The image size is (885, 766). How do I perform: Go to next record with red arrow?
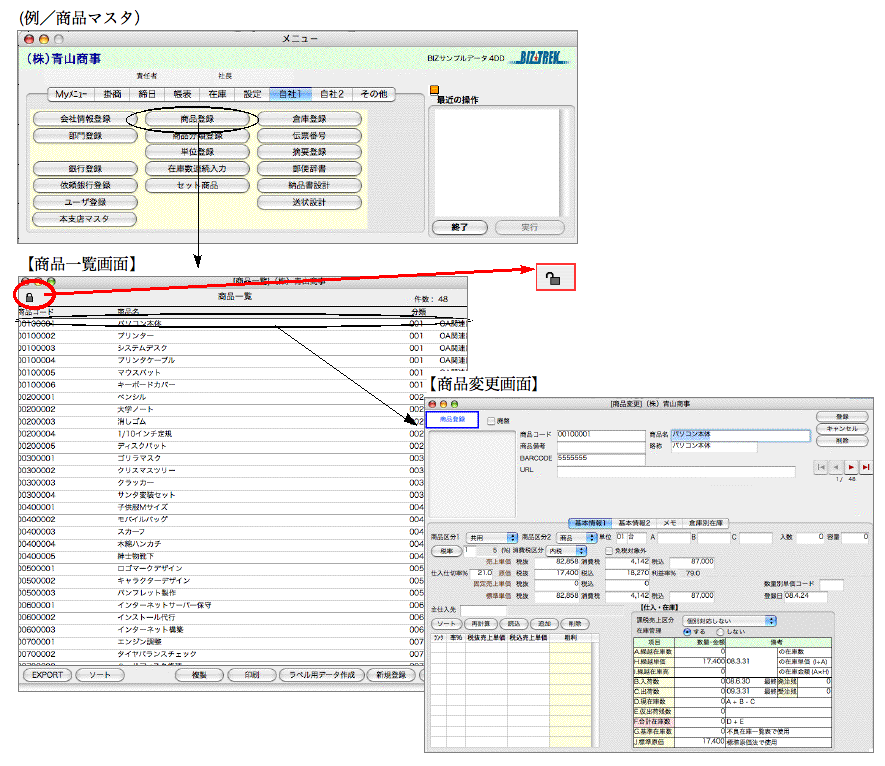[851, 467]
